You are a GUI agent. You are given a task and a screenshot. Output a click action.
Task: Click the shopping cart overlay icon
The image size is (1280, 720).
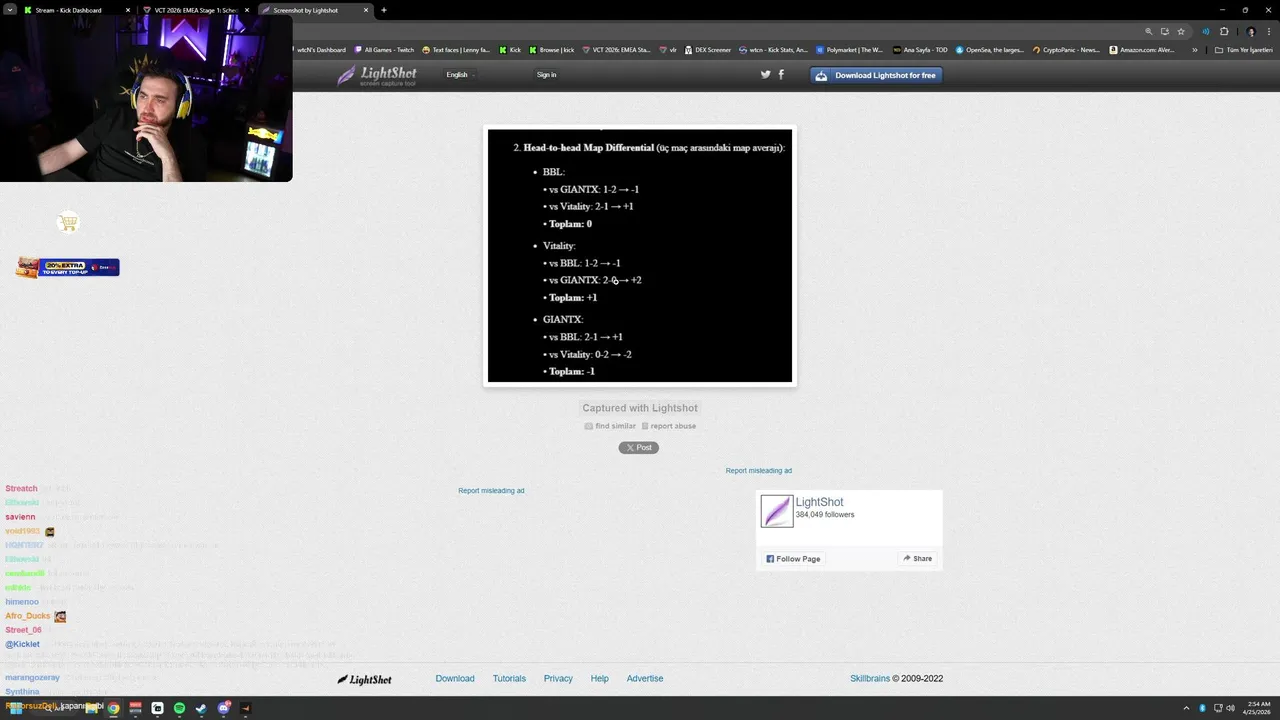click(68, 223)
